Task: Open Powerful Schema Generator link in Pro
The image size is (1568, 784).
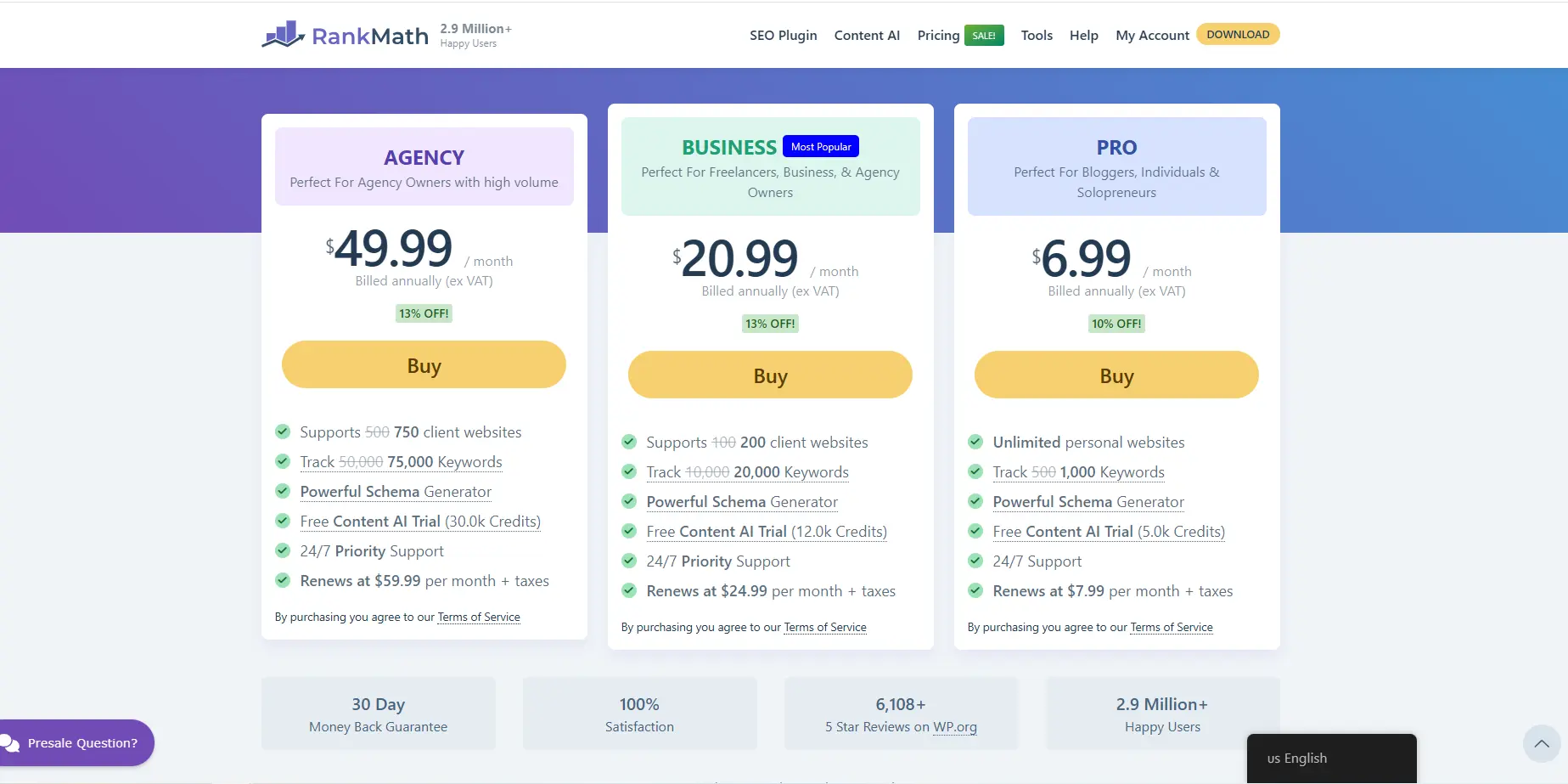Action: [1088, 502]
